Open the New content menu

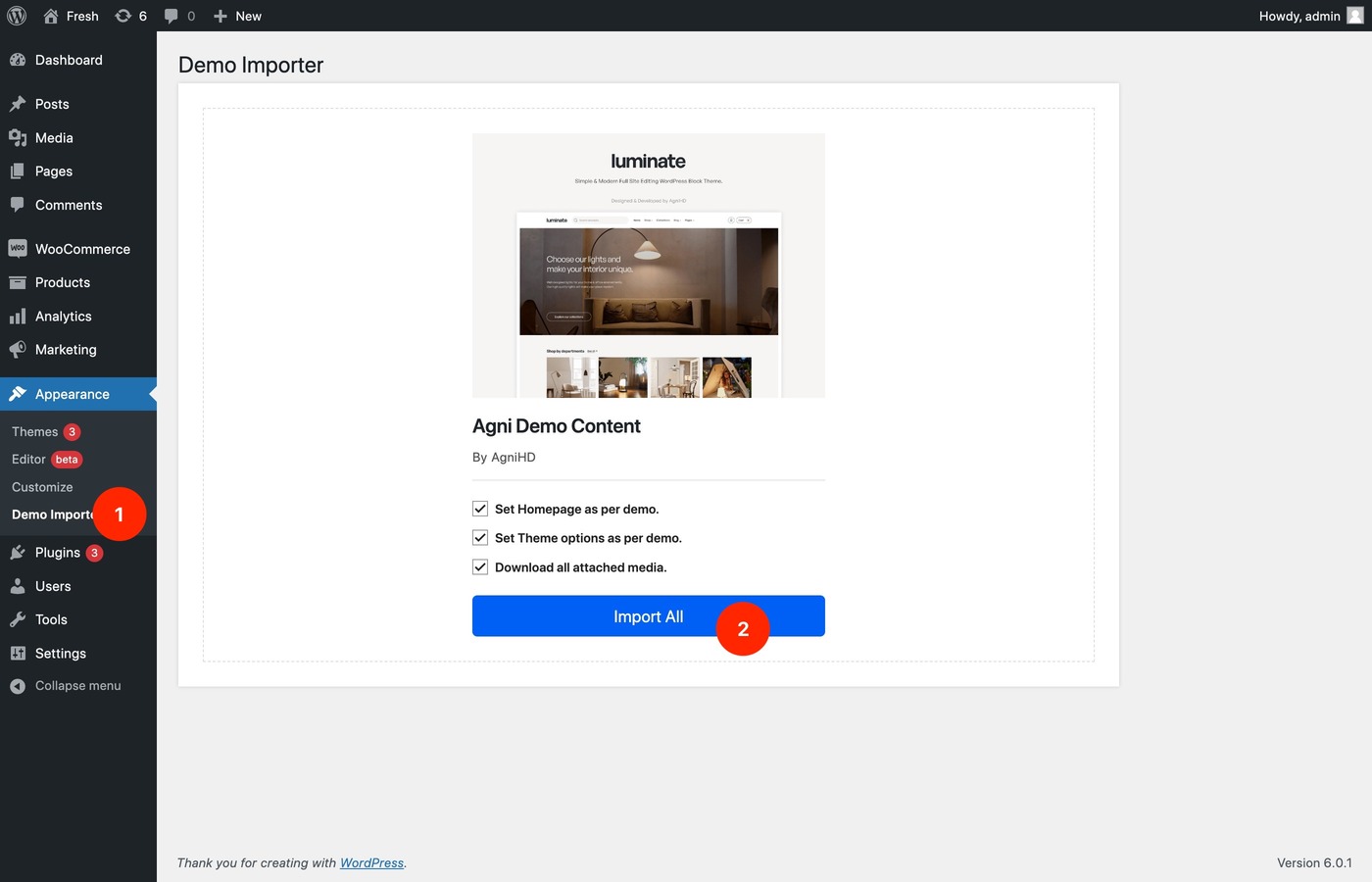pos(236,16)
